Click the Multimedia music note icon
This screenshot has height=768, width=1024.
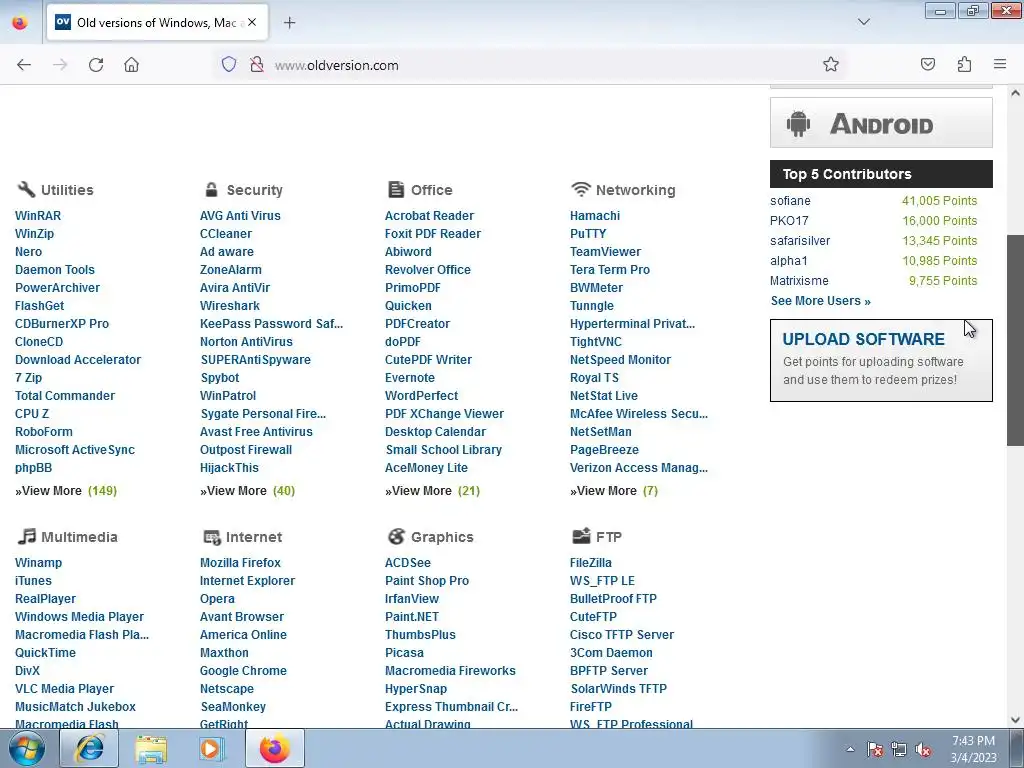[27, 536]
